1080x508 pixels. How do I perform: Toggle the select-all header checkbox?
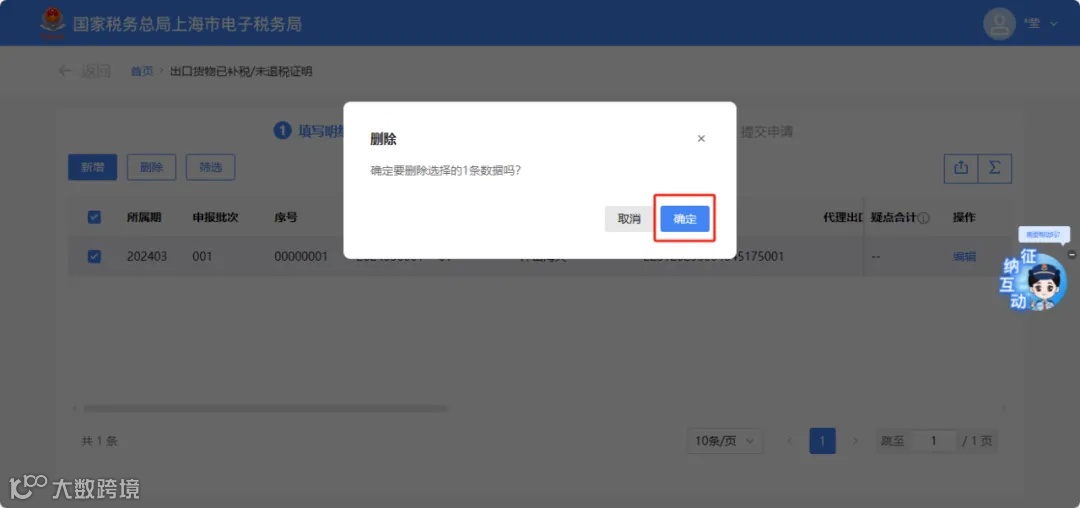[94, 218]
